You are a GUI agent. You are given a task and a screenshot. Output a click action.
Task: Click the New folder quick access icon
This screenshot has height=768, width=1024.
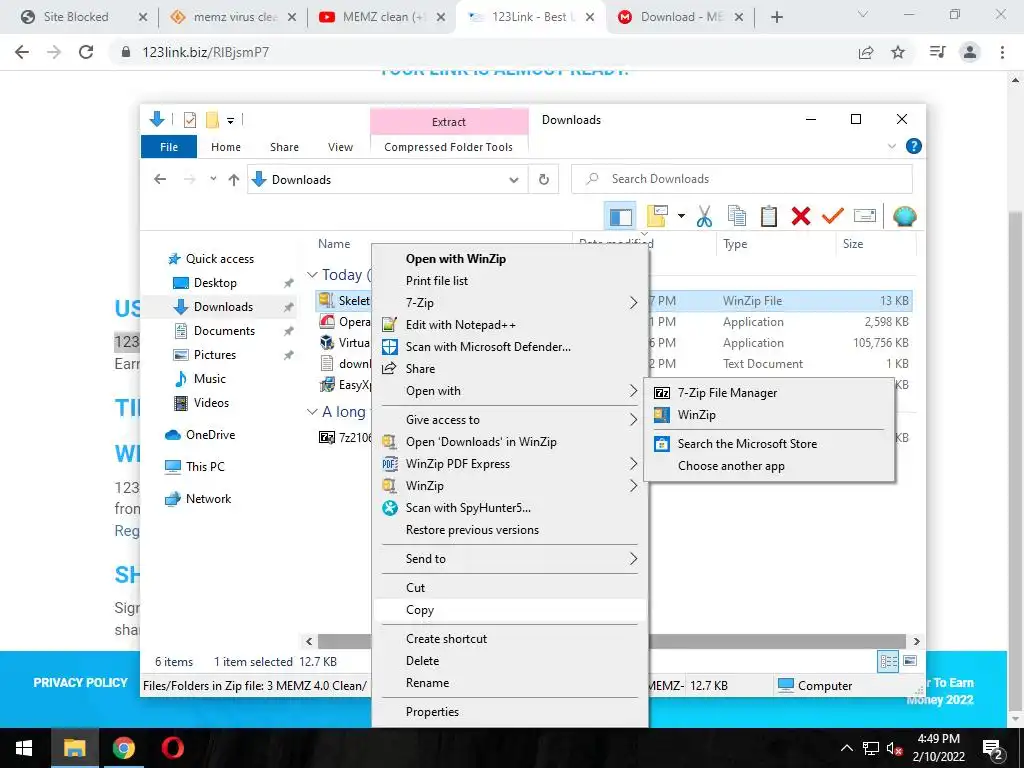point(212,120)
